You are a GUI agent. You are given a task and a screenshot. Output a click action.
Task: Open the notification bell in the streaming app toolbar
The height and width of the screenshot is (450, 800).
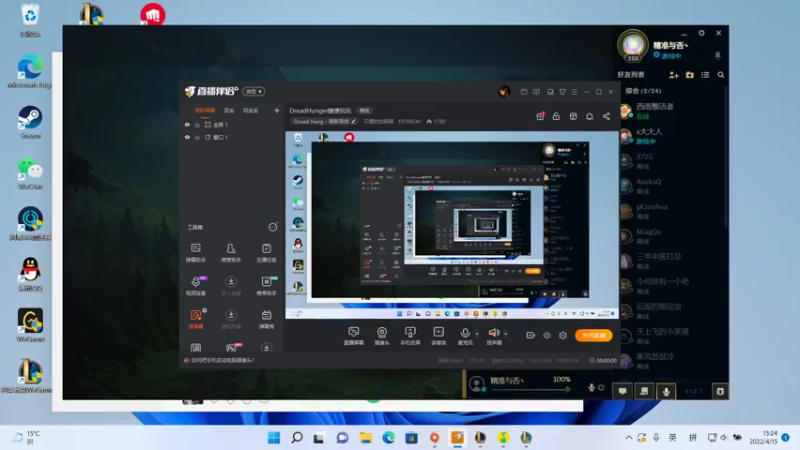pos(589,116)
